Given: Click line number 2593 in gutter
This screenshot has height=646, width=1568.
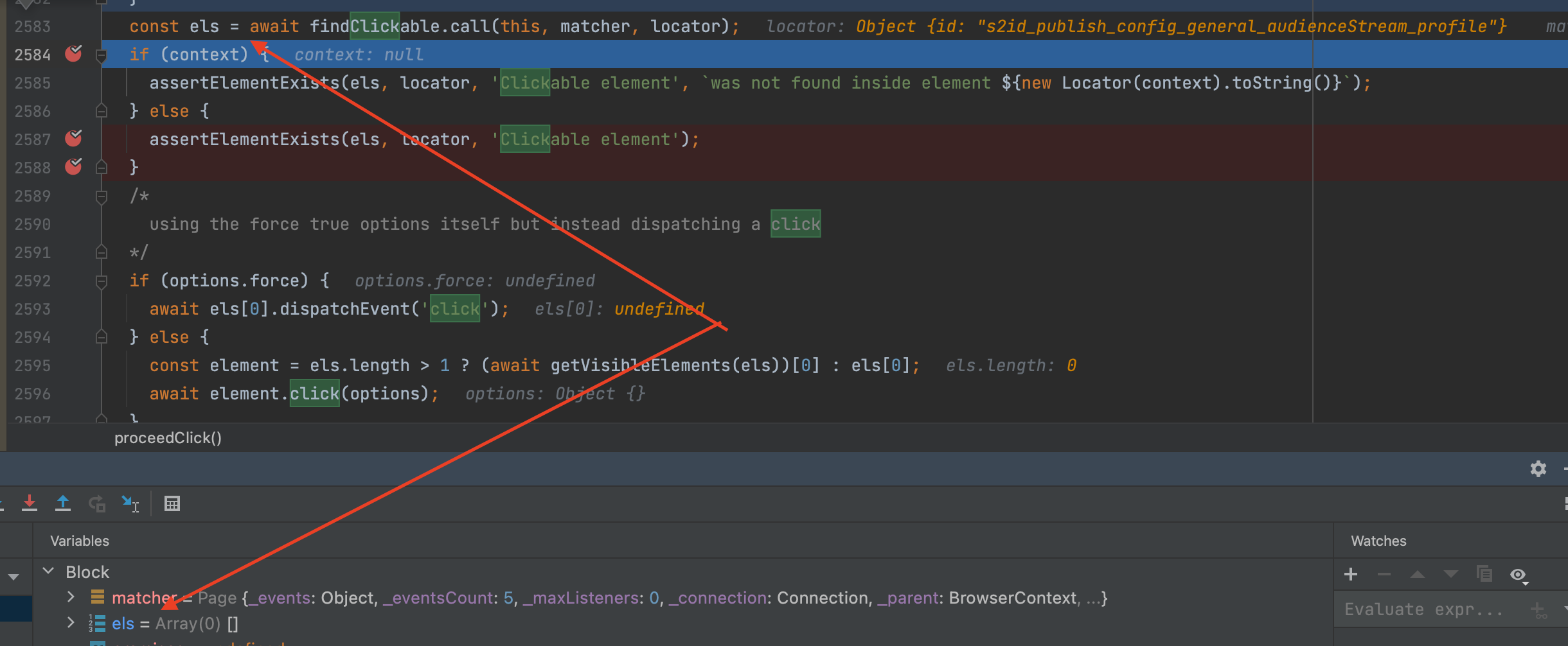Looking at the screenshot, I should coord(33,309).
